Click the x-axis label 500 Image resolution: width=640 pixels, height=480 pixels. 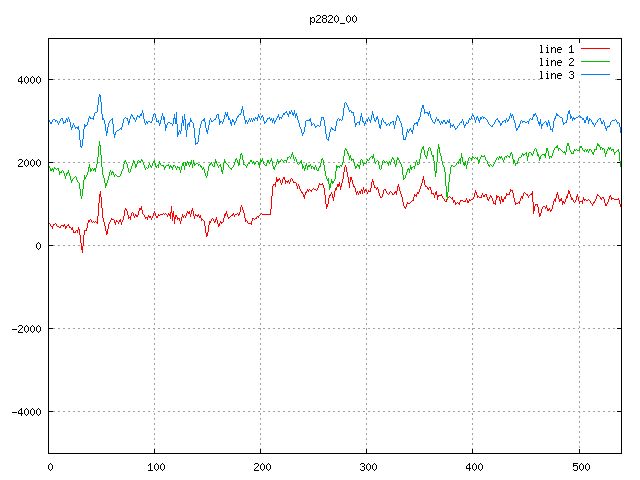coord(581,467)
